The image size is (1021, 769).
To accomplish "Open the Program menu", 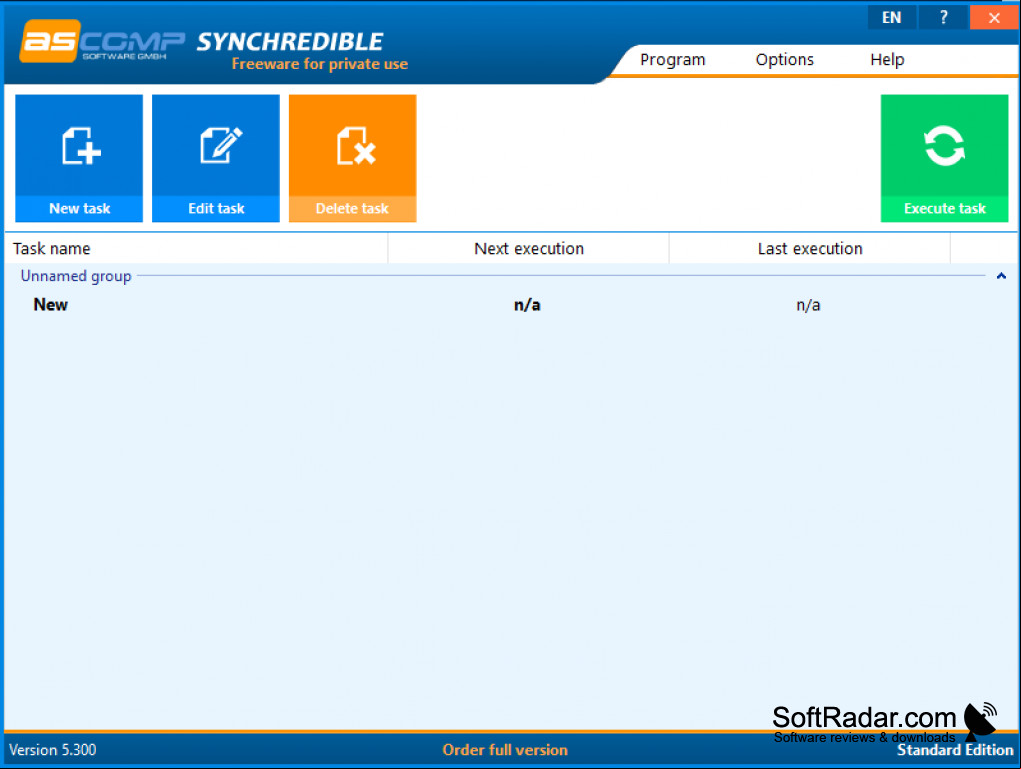I will 672,60.
